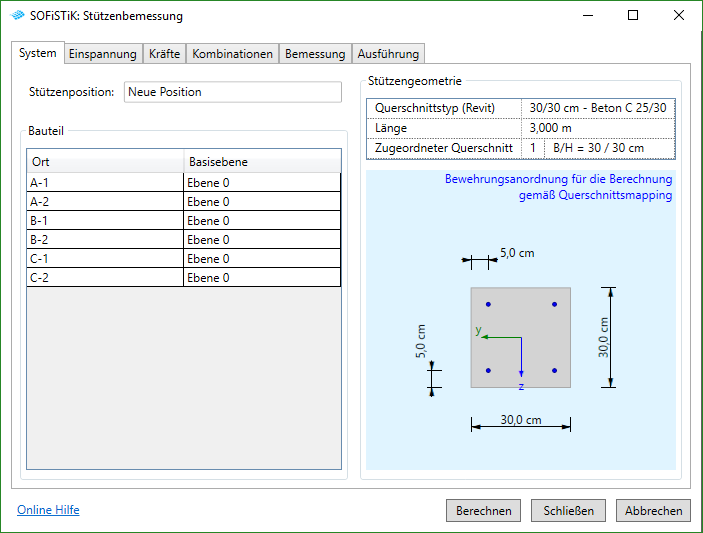The width and height of the screenshot is (703, 533).
Task: Open the Ausführung tab
Action: [388, 54]
